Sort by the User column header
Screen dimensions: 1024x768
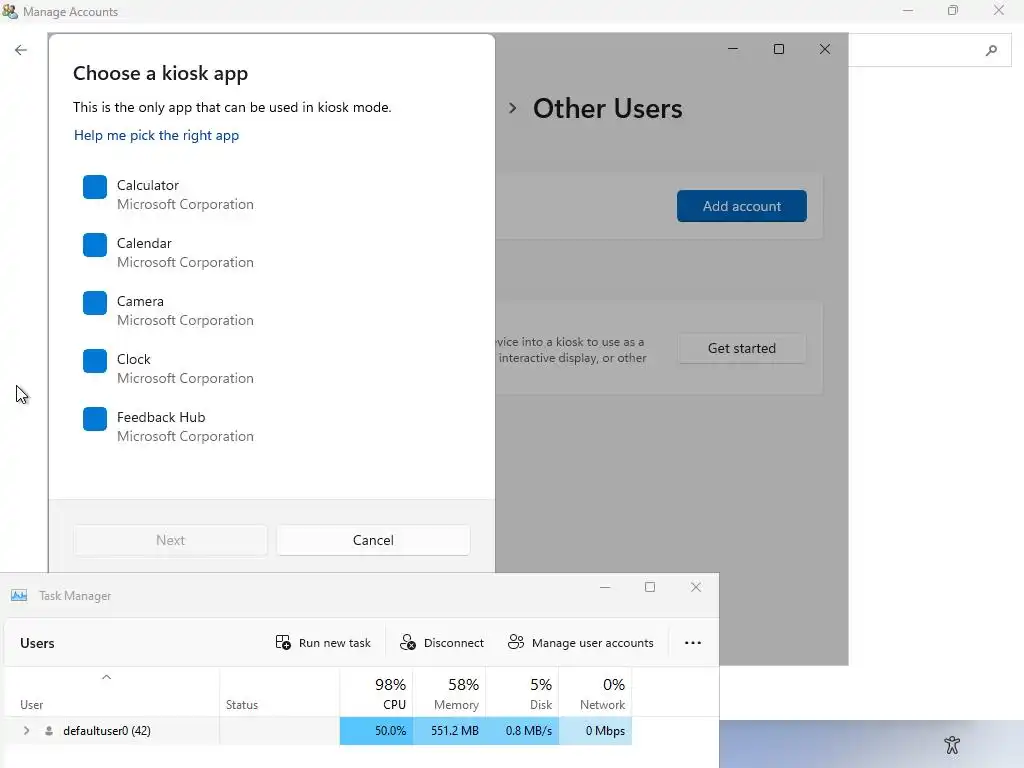point(112,693)
